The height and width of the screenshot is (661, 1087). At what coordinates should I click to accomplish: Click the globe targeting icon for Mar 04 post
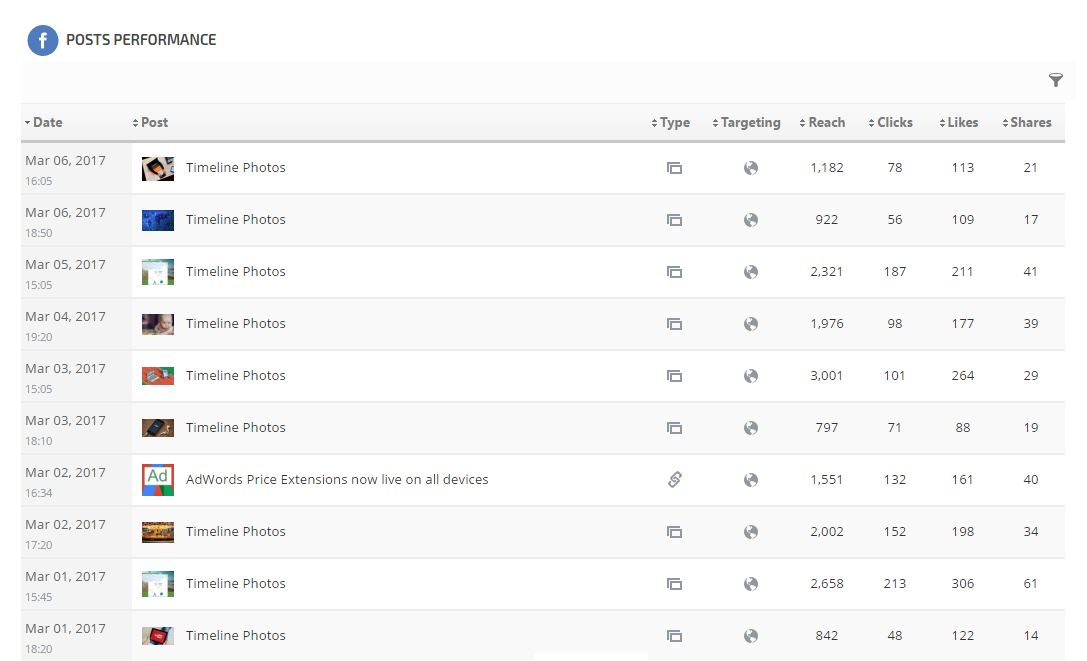[751, 324]
